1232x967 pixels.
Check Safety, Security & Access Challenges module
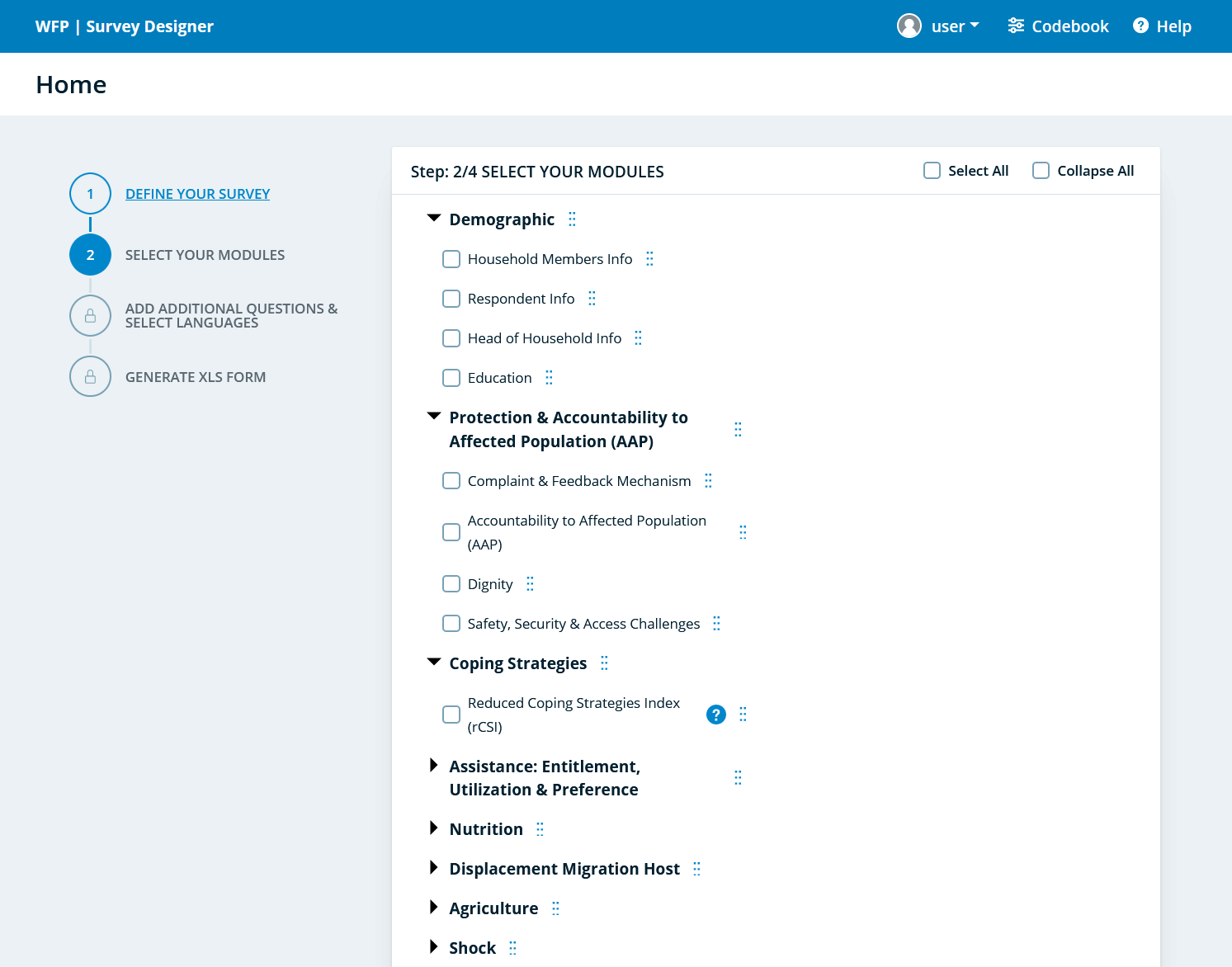point(451,624)
